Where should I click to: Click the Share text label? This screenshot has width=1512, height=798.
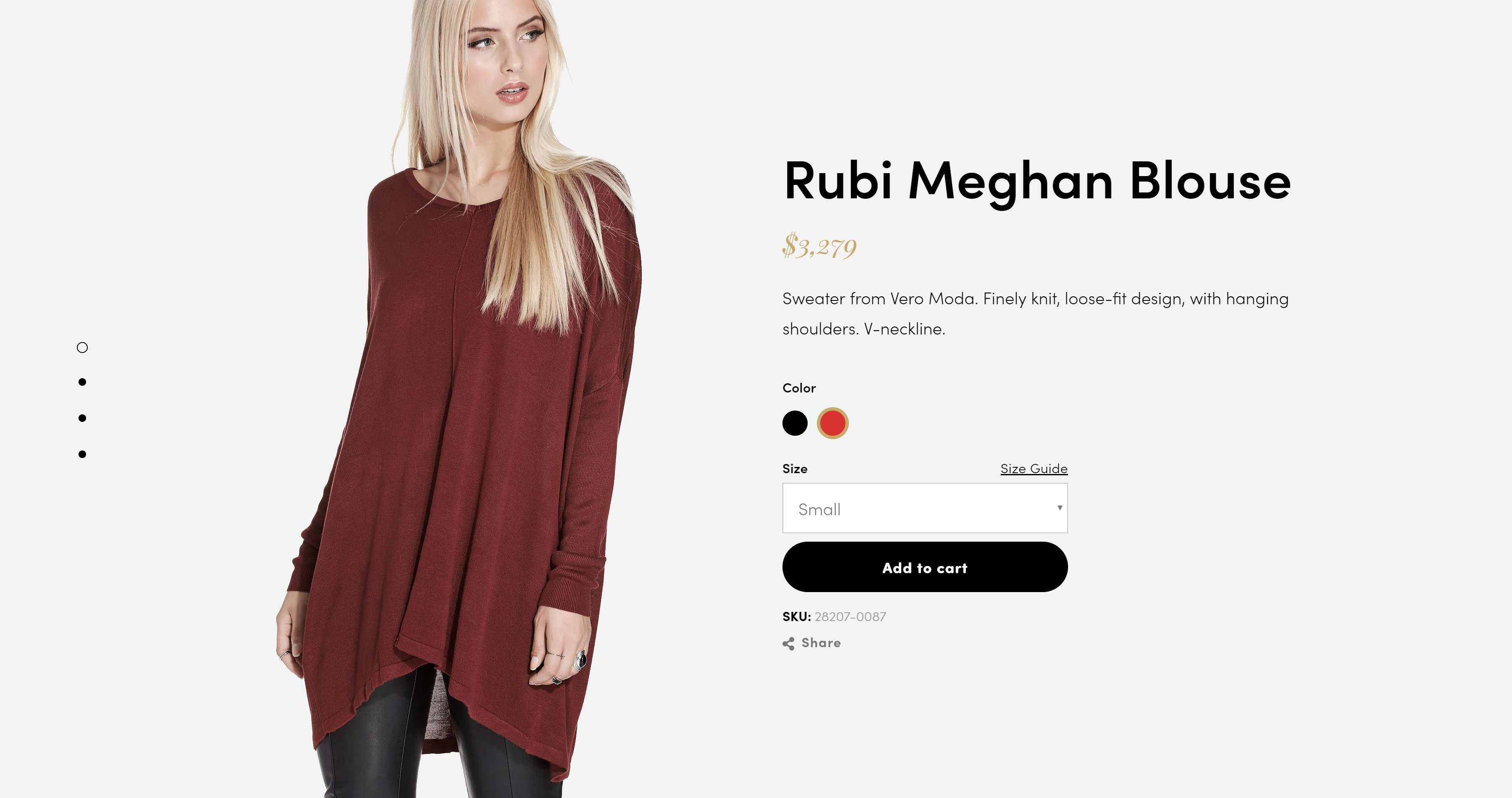[821, 643]
